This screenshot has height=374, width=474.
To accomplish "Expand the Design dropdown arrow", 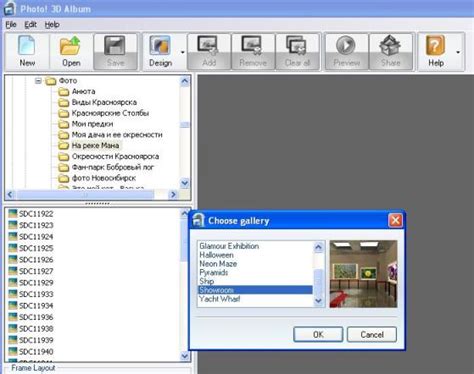I will 183,52.
